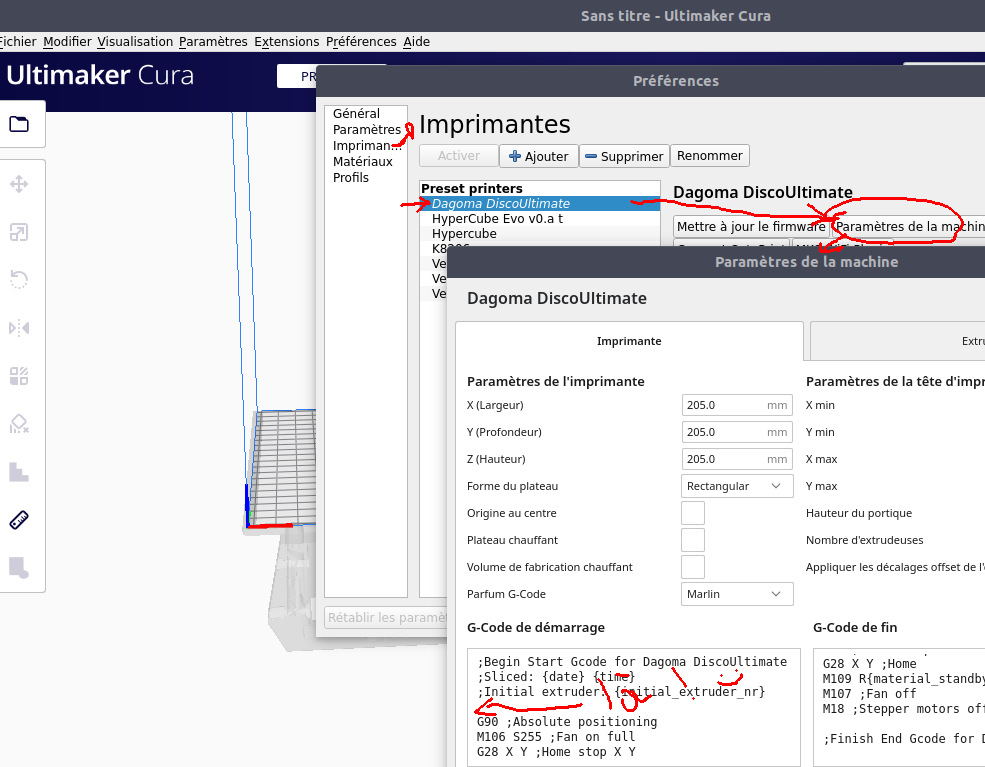Image resolution: width=985 pixels, height=767 pixels.
Task: Open Paramètres de la machine button
Action: pyautogui.click(x=909, y=226)
